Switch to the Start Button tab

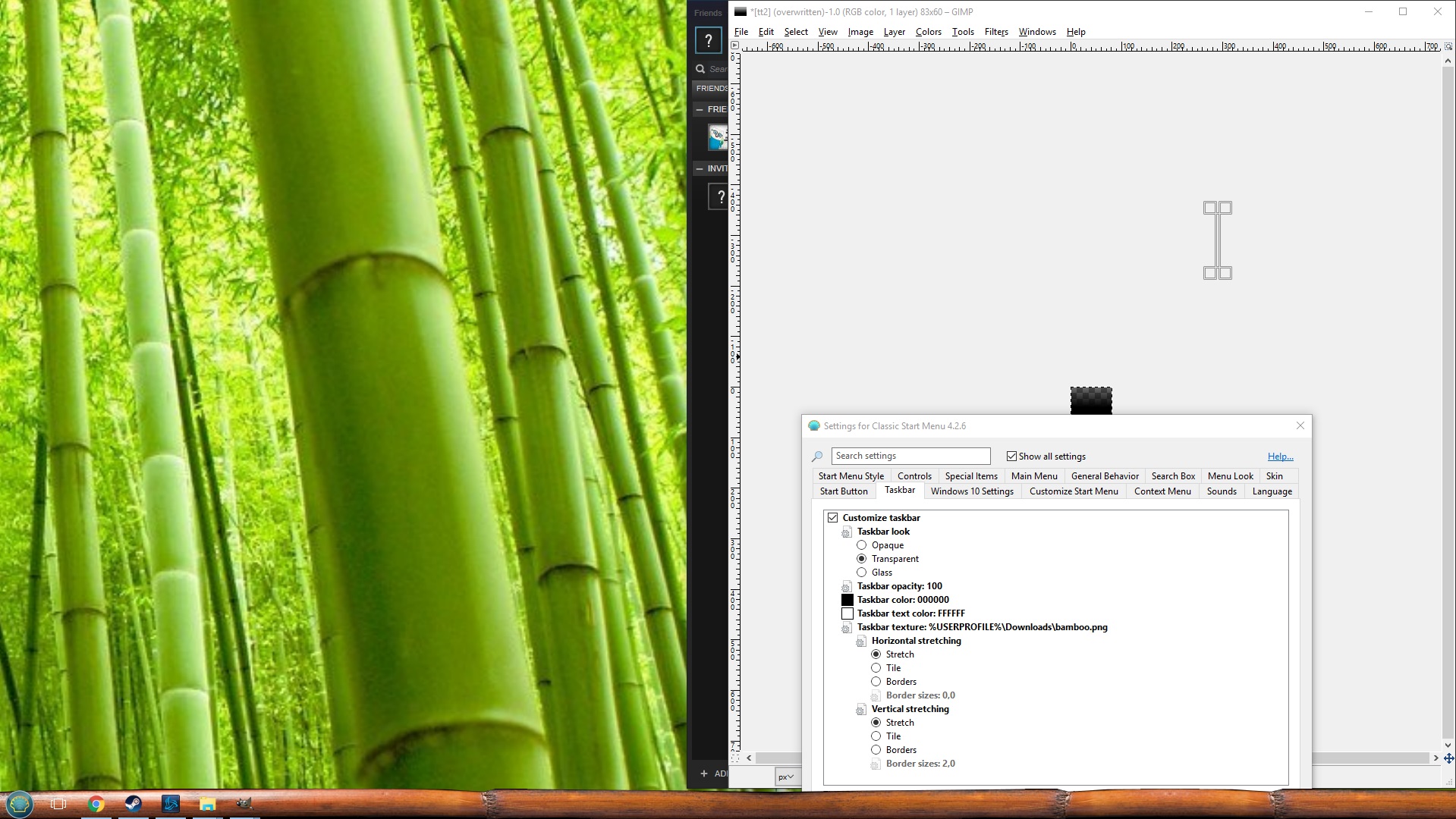[843, 491]
